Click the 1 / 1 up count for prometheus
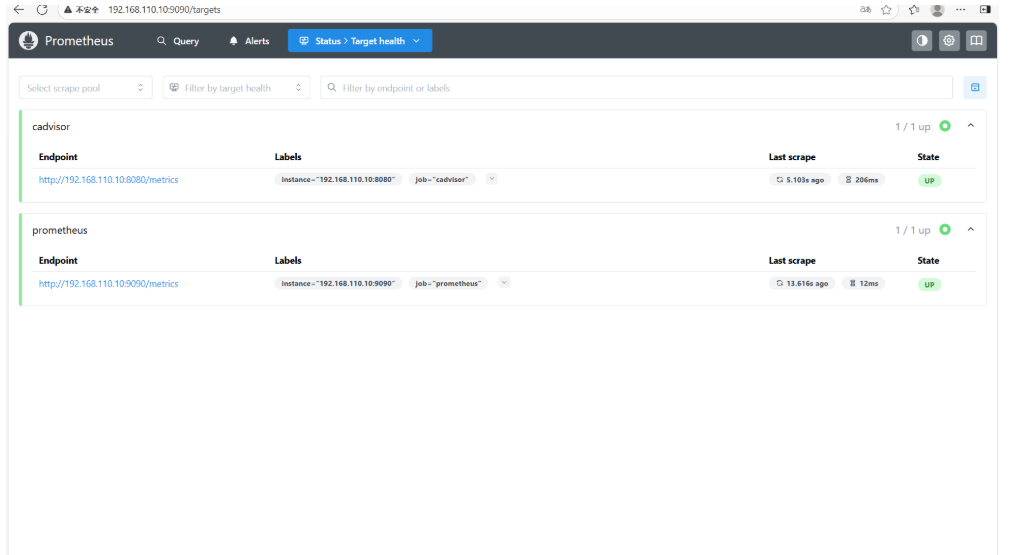This screenshot has height=555, width=1016. (x=912, y=230)
